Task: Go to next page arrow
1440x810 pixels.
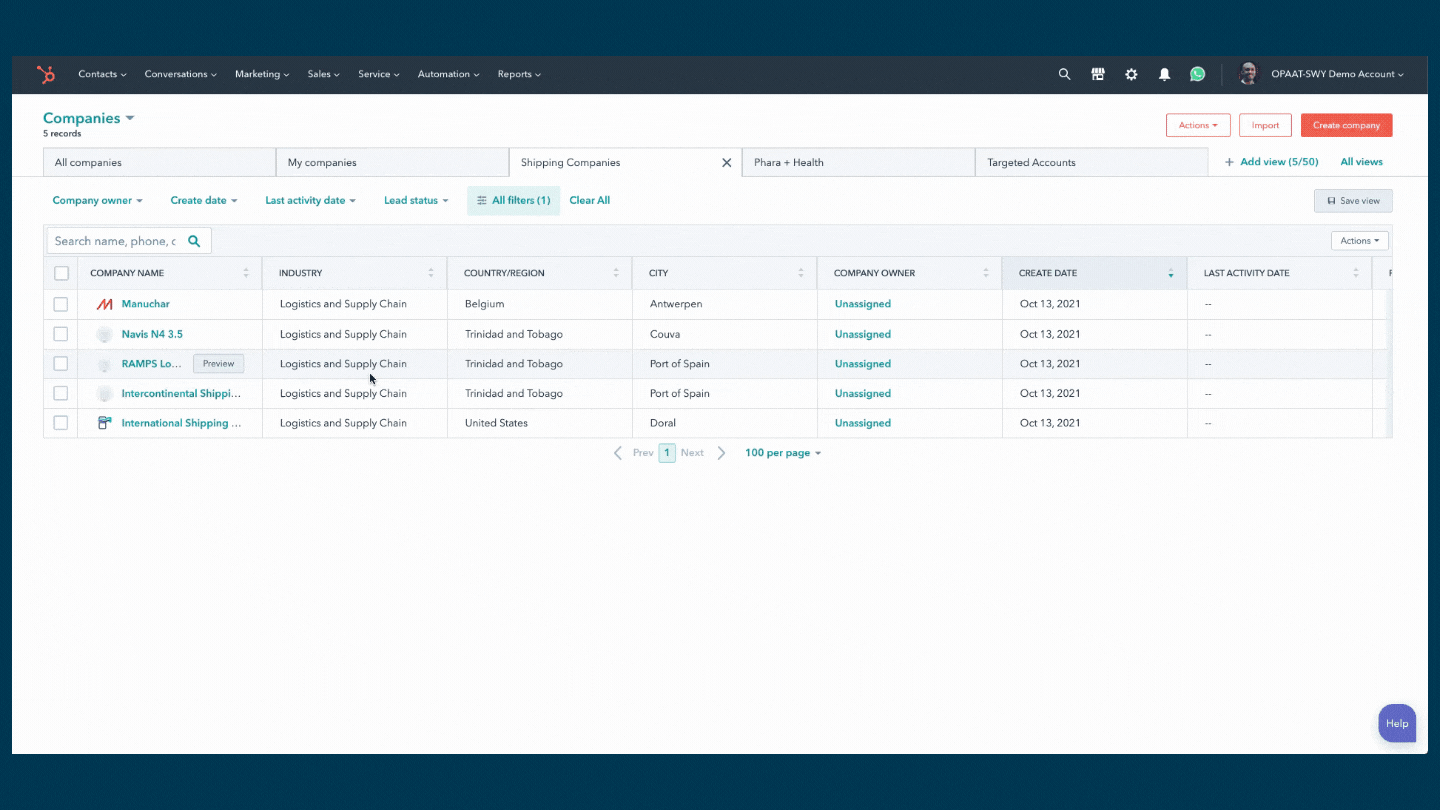Action: pyautogui.click(x=721, y=453)
